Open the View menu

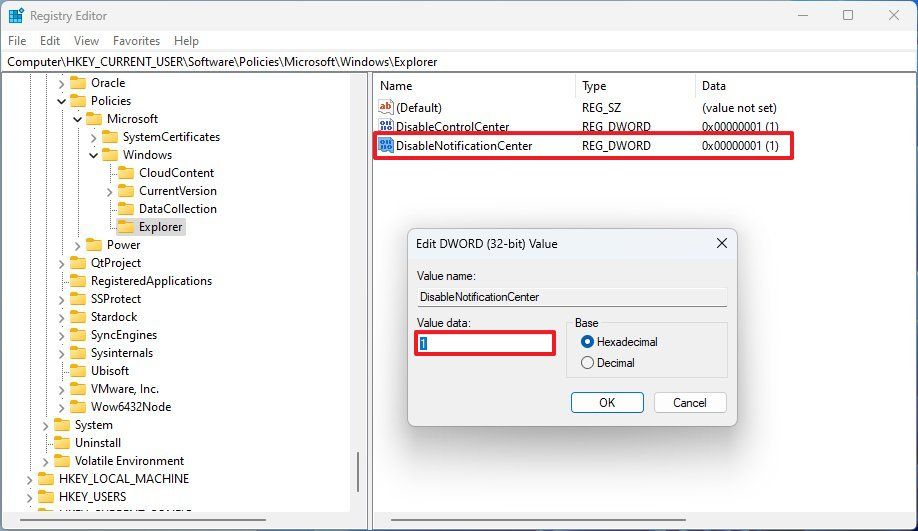86,41
